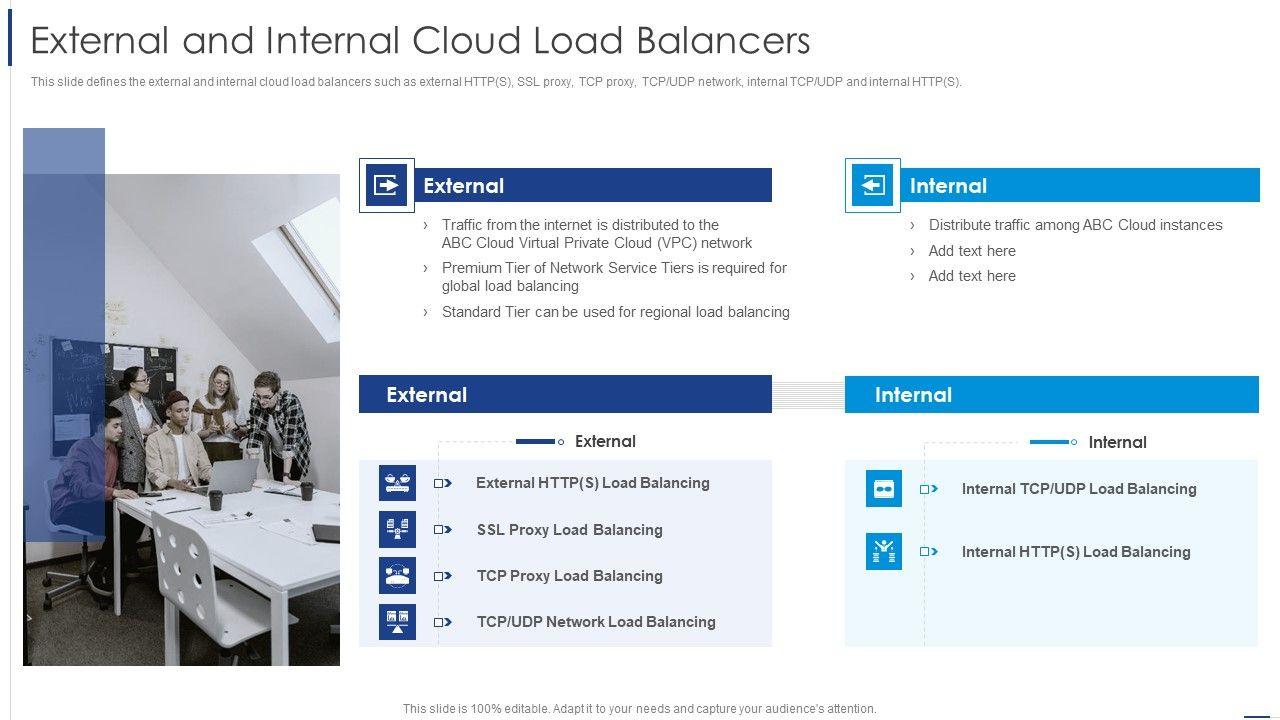Click the small arrow marker before SSL Proxy Load Balancing
Viewport: 1280px width, 720px height.
click(x=442, y=530)
